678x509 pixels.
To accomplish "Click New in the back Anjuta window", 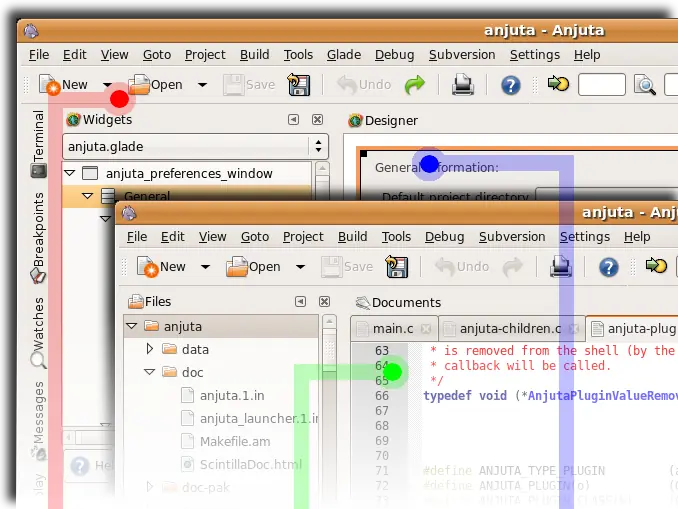I will [x=63, y=84].
